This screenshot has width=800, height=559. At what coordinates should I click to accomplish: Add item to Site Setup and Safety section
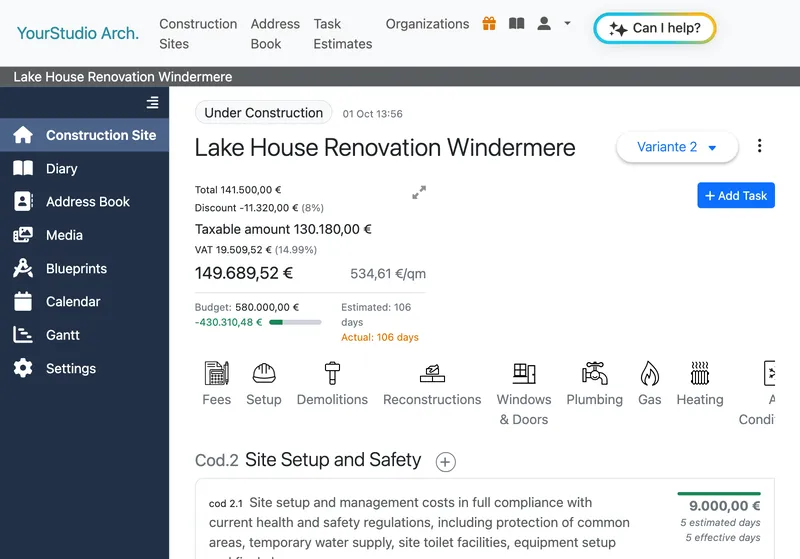[445, 462]
